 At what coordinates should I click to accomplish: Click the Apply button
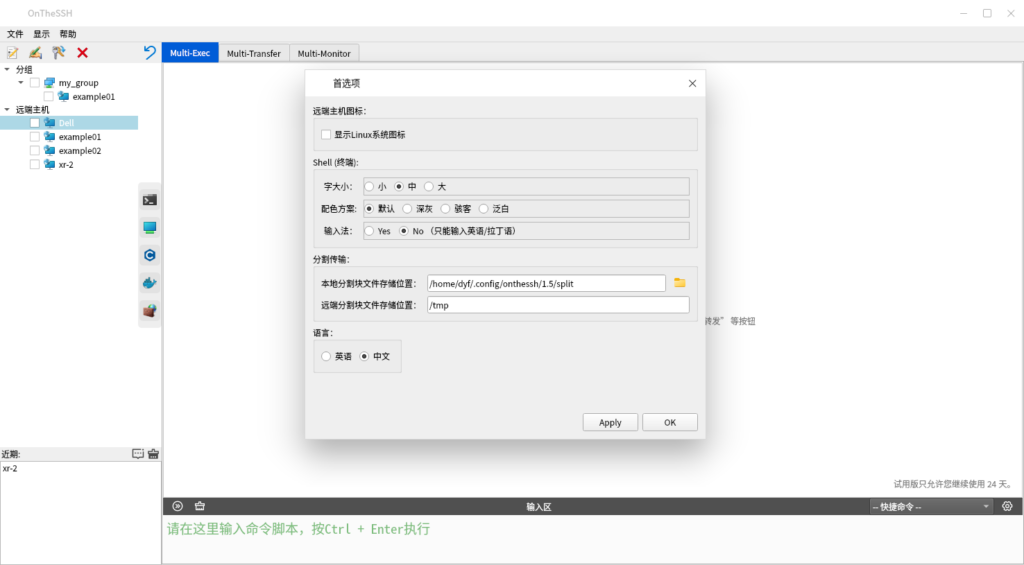point(610,423)
